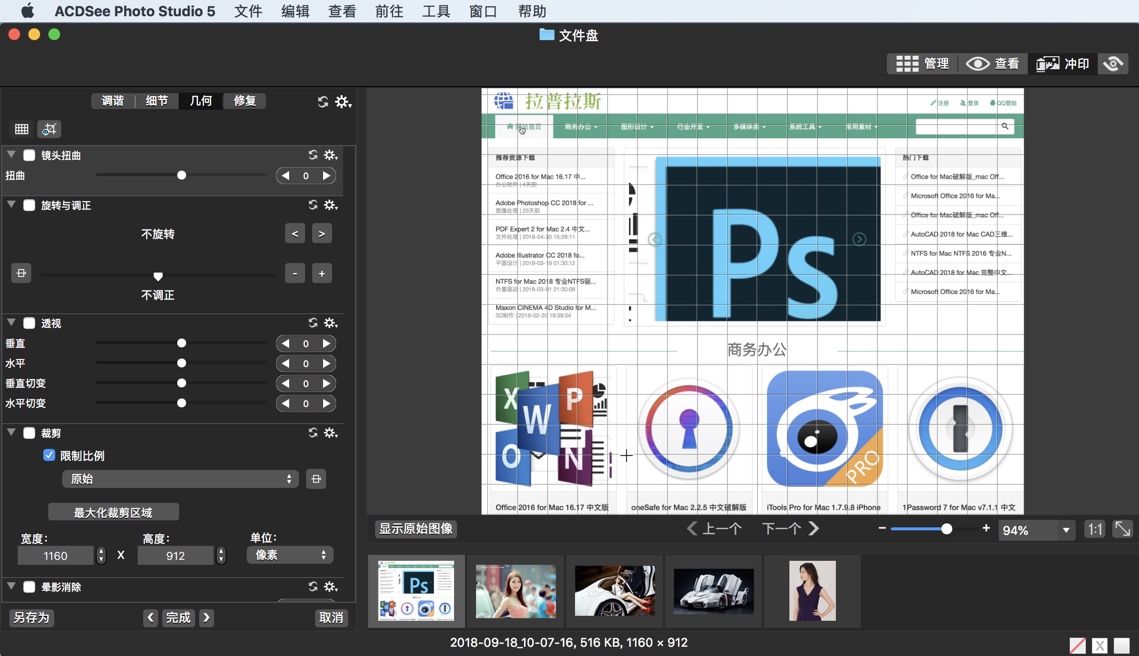Select the white car thumbnail in the filmstrip
The image size is (1139, 656).
713,590
